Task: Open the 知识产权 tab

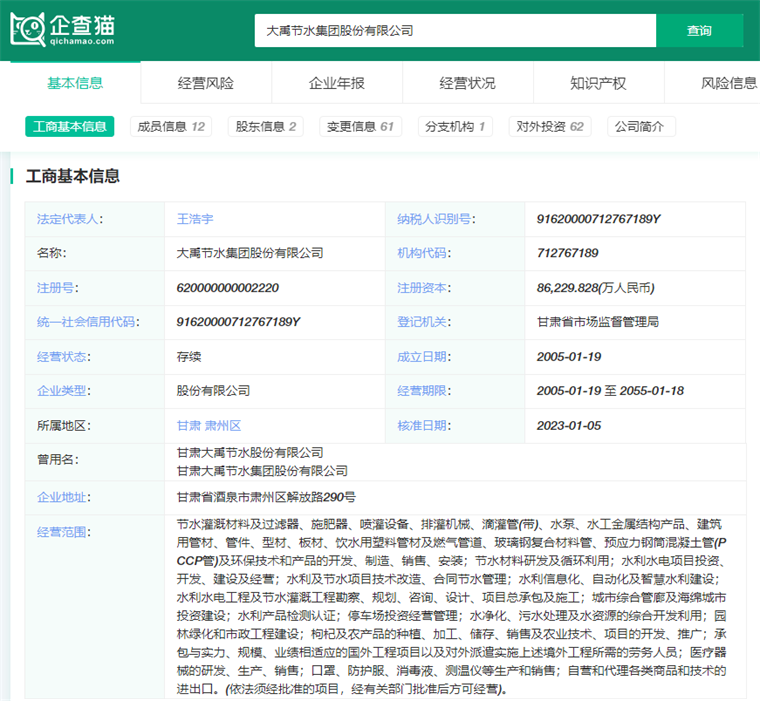Action: pyautogui.click(x=598, y=83)
